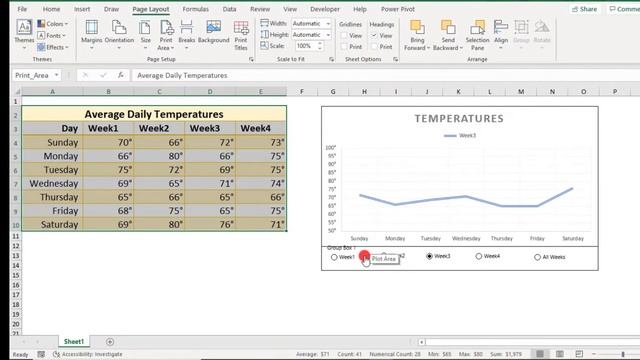Screen dimensions: 640x360
Task: Open Scale to Fit dialog launcher
Action: click(x=331, y=60)
